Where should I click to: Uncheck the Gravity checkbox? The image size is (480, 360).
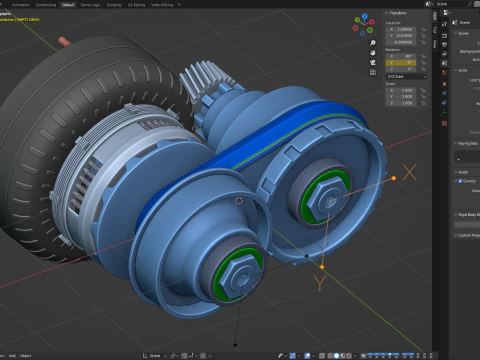click(x=460, y=181)
